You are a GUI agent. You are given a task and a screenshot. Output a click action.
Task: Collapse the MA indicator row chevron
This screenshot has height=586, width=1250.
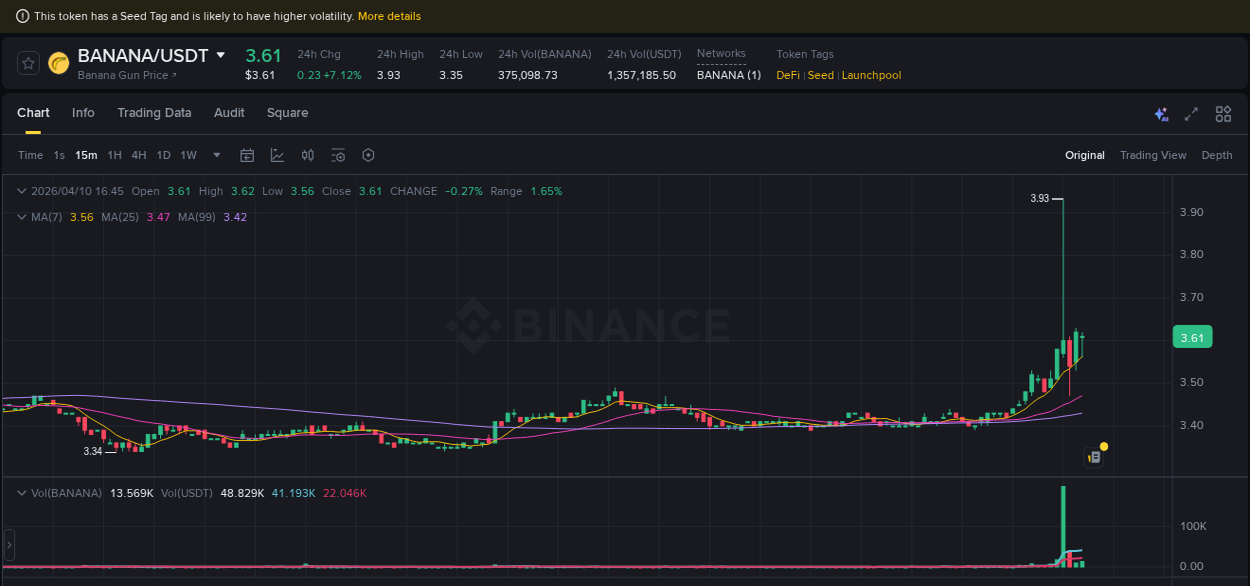click(20, 217)
